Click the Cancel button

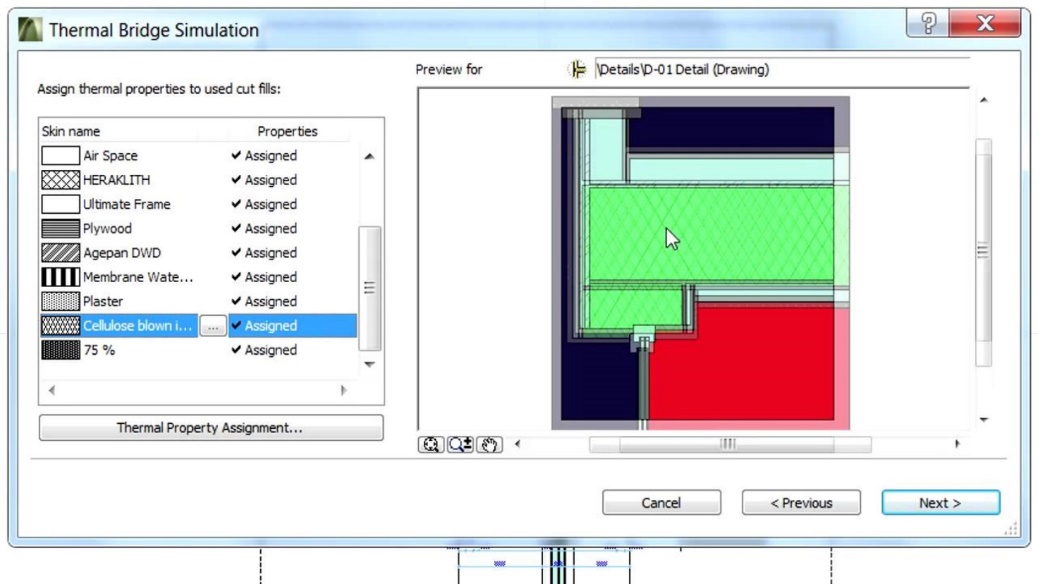[661, 503]
